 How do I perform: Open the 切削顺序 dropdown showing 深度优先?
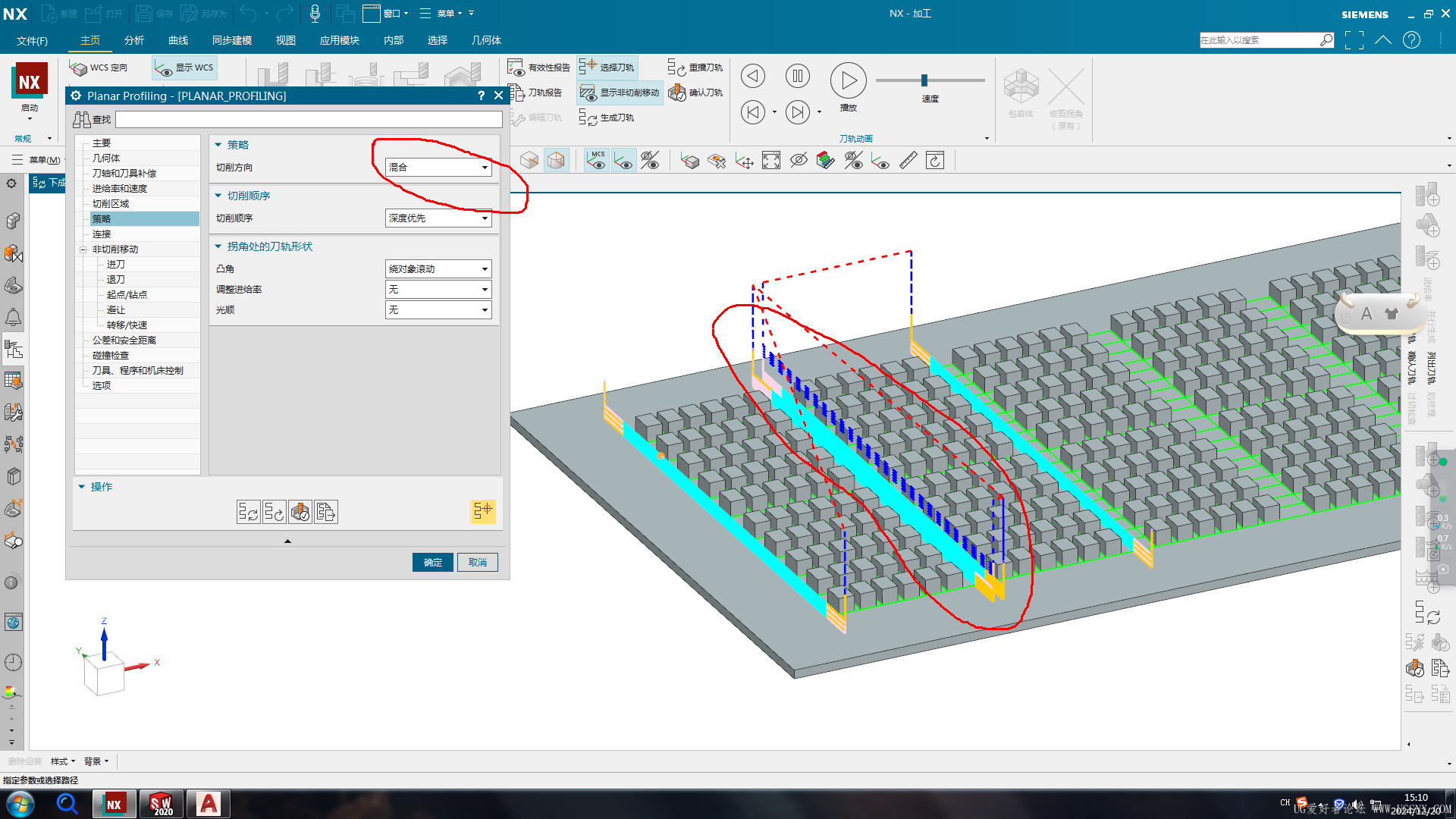(x=438, y=218)
